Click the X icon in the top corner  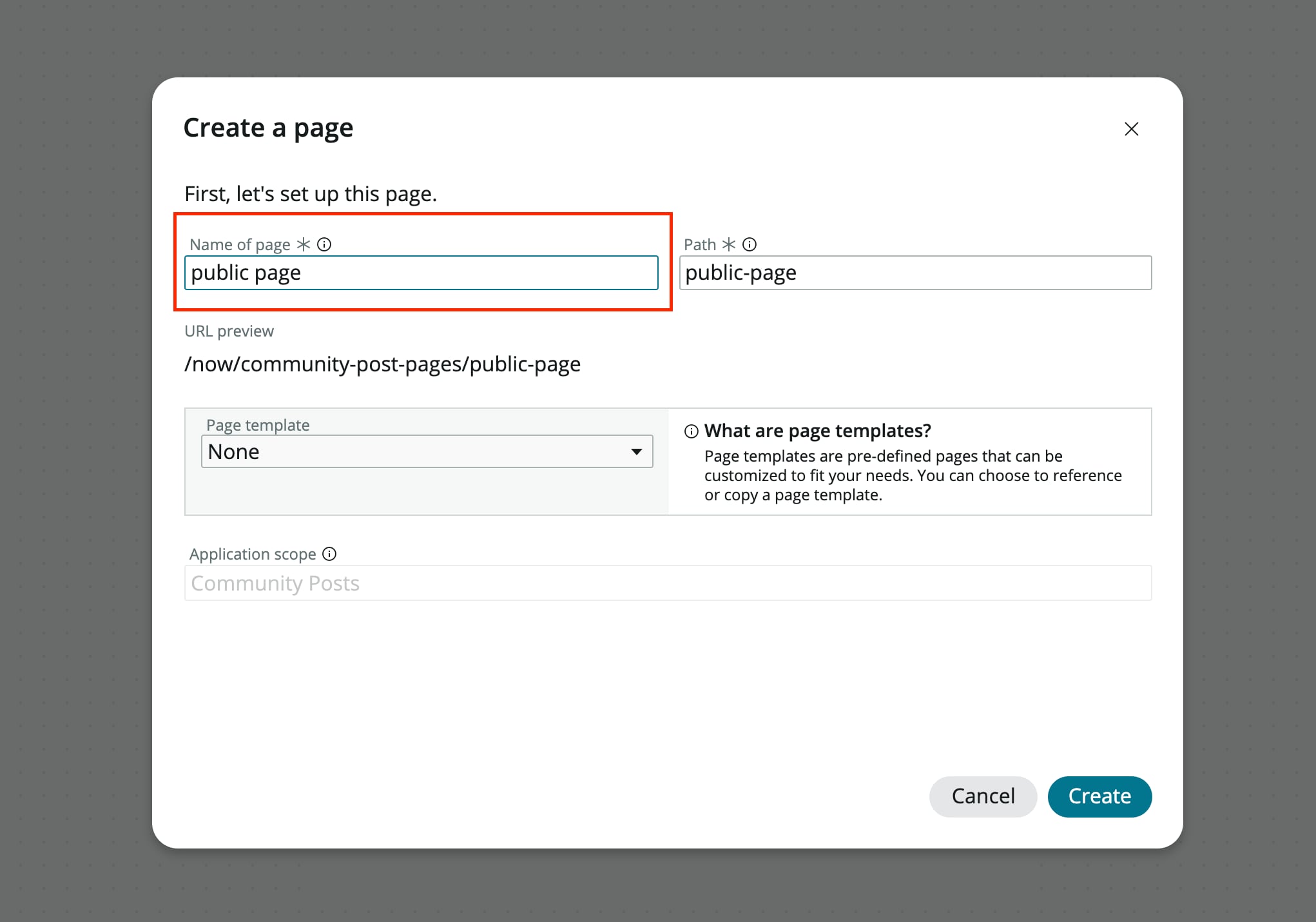pyautogui.click(x=1132, y=129)
